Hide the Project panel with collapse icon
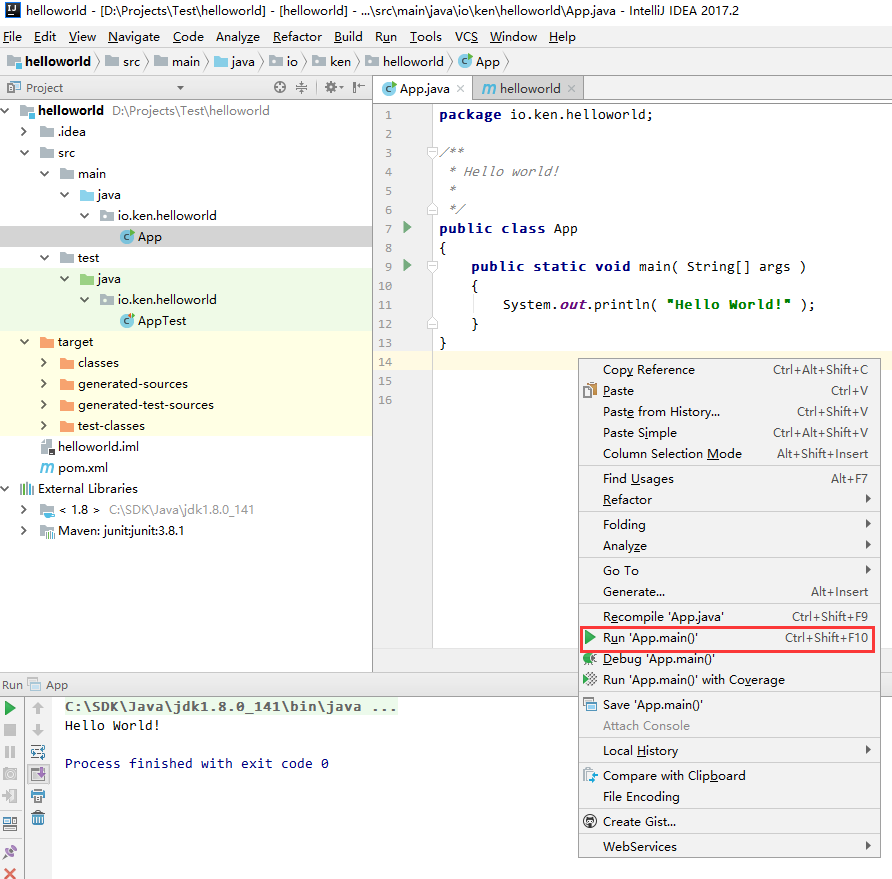The height and width of the screenshot is (879, 892). 359,87
